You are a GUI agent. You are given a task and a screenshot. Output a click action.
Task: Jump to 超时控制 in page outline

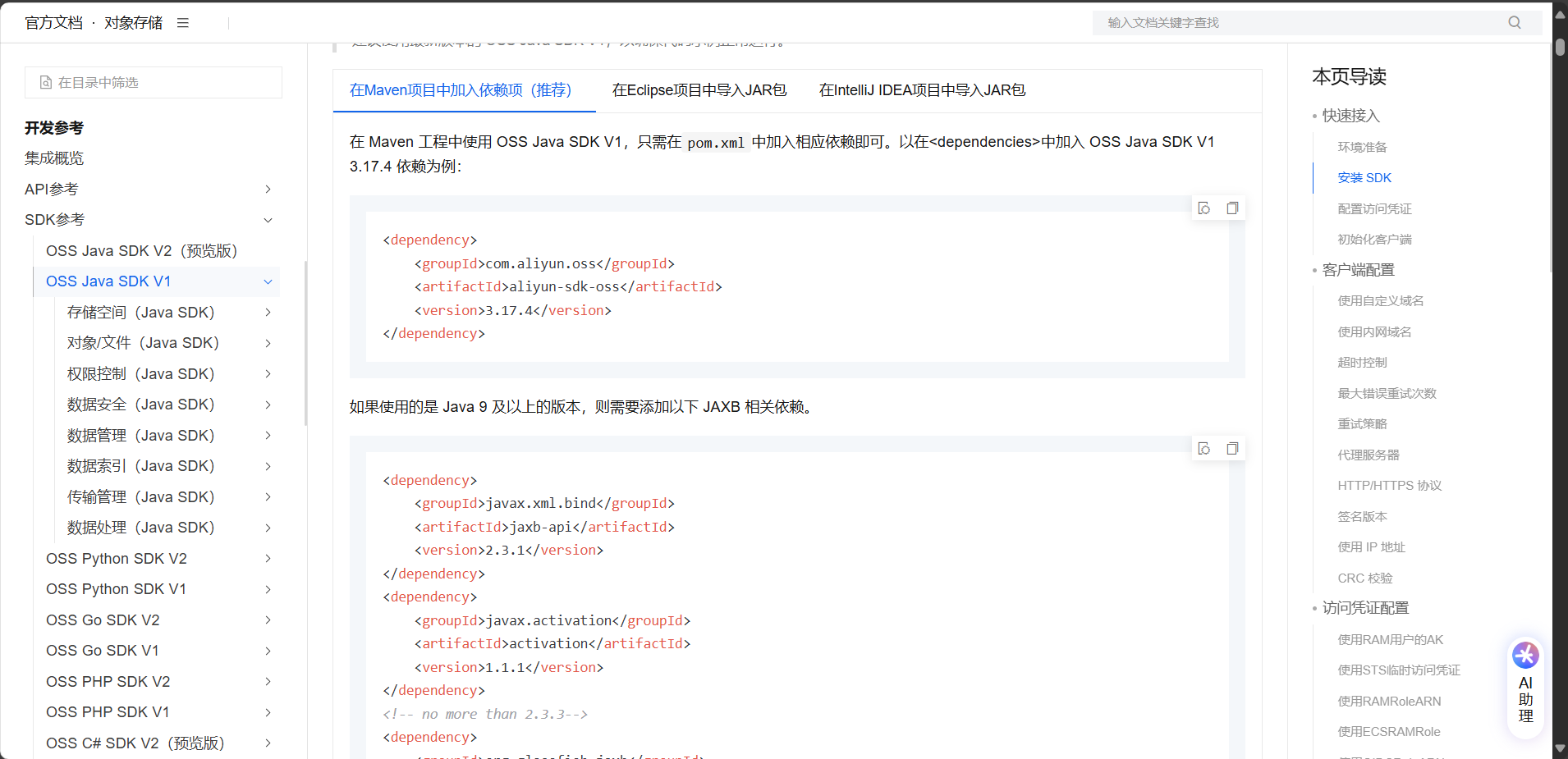[x=1363, y=363]
